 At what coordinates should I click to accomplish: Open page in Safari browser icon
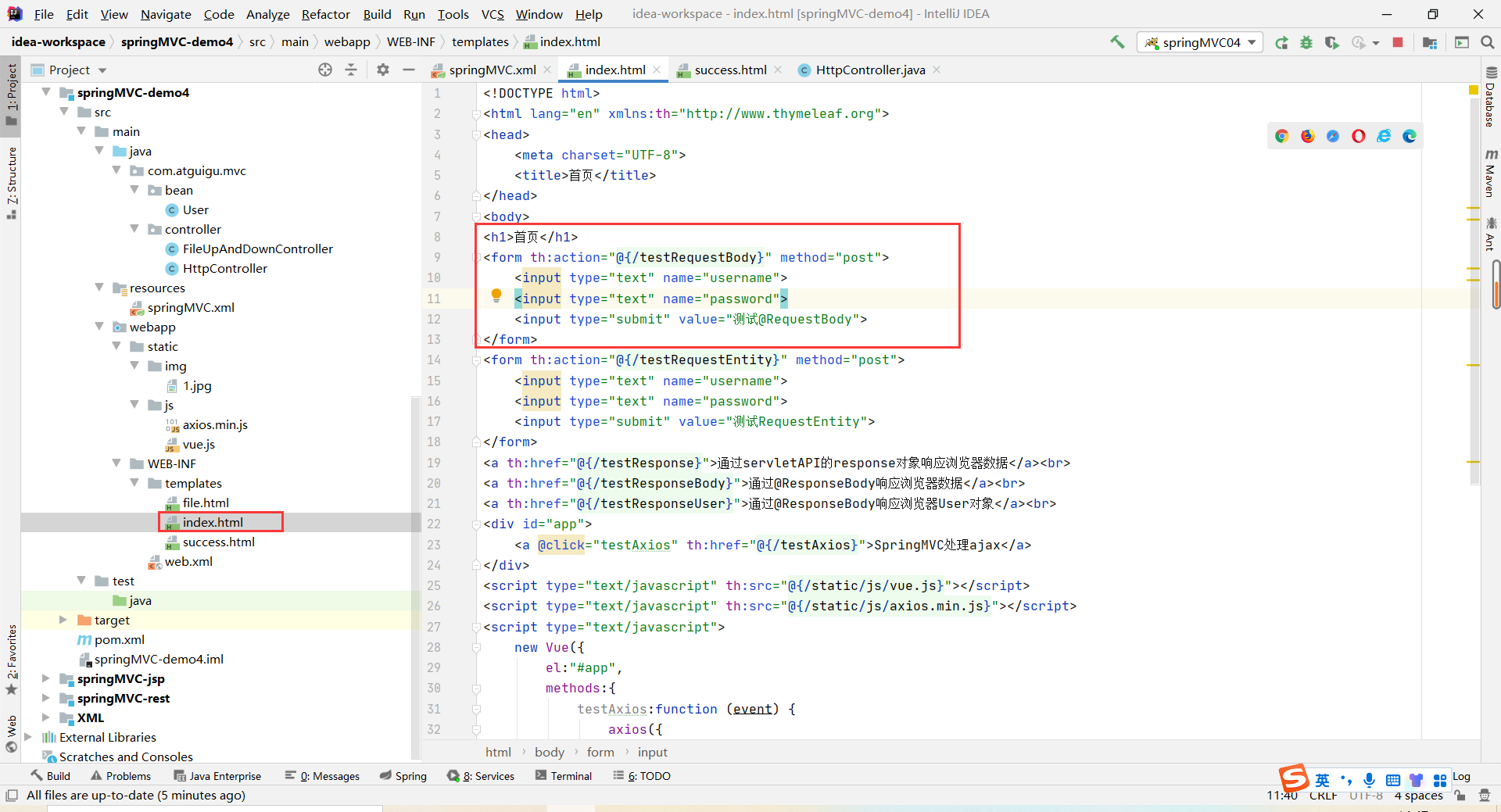[x=1333, y=136]
